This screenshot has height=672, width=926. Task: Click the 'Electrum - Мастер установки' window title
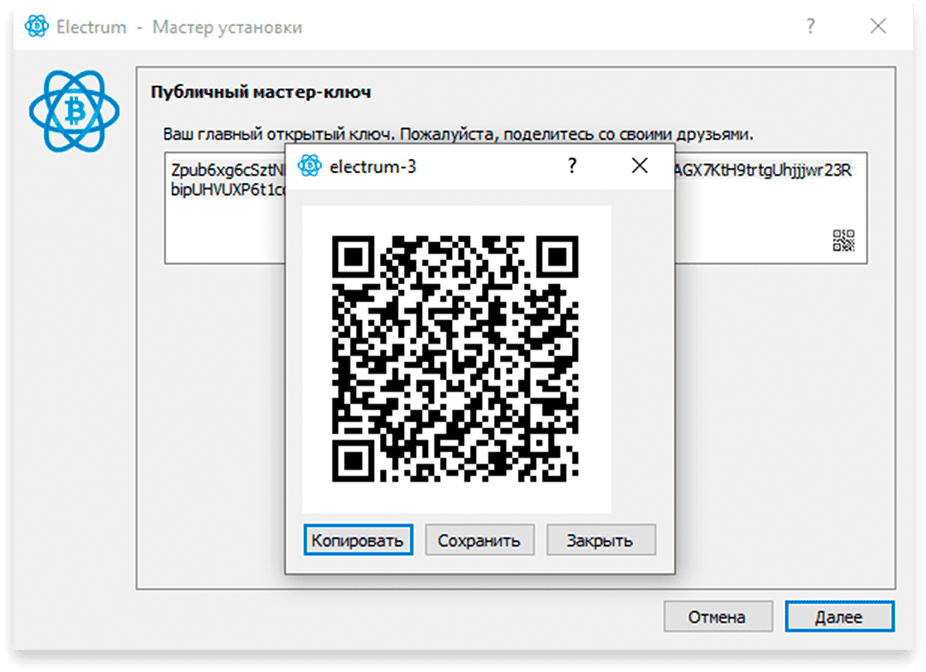pos(179,27)
